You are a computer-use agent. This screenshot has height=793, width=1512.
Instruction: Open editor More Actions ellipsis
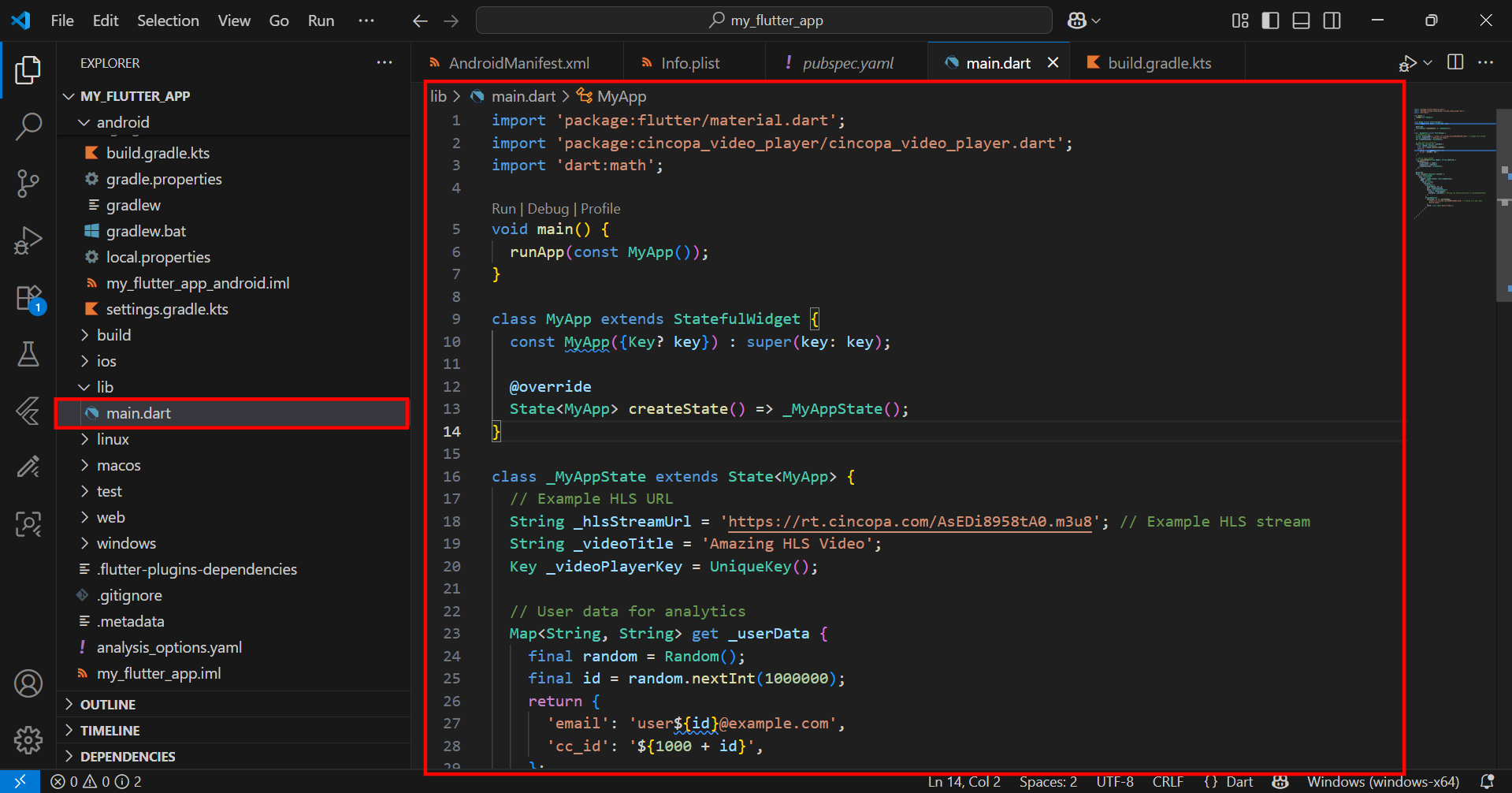(x=1485, y=62)
